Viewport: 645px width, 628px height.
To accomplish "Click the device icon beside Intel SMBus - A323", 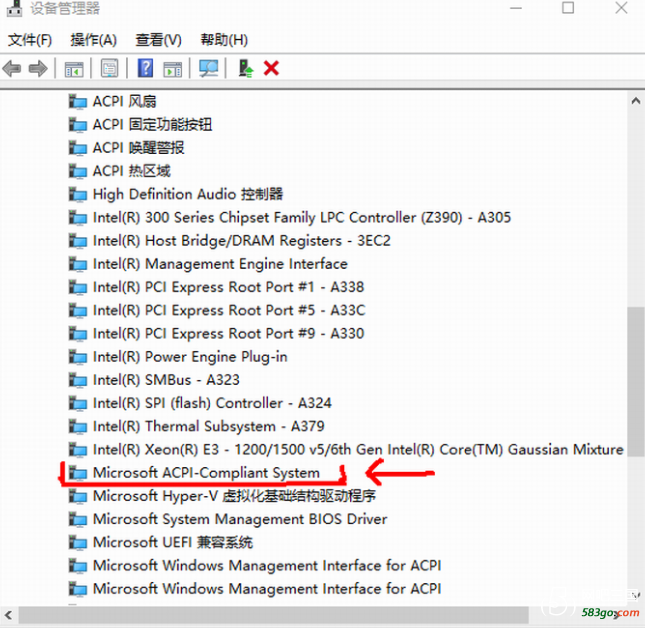I will [x=77, y=380].
